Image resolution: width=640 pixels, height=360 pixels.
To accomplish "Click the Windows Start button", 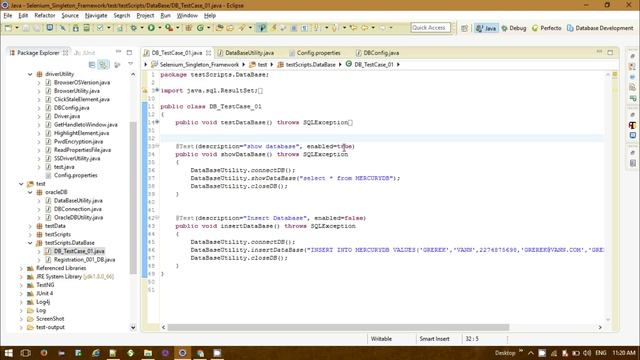I will pyautogui.click(x=8, y=353).
